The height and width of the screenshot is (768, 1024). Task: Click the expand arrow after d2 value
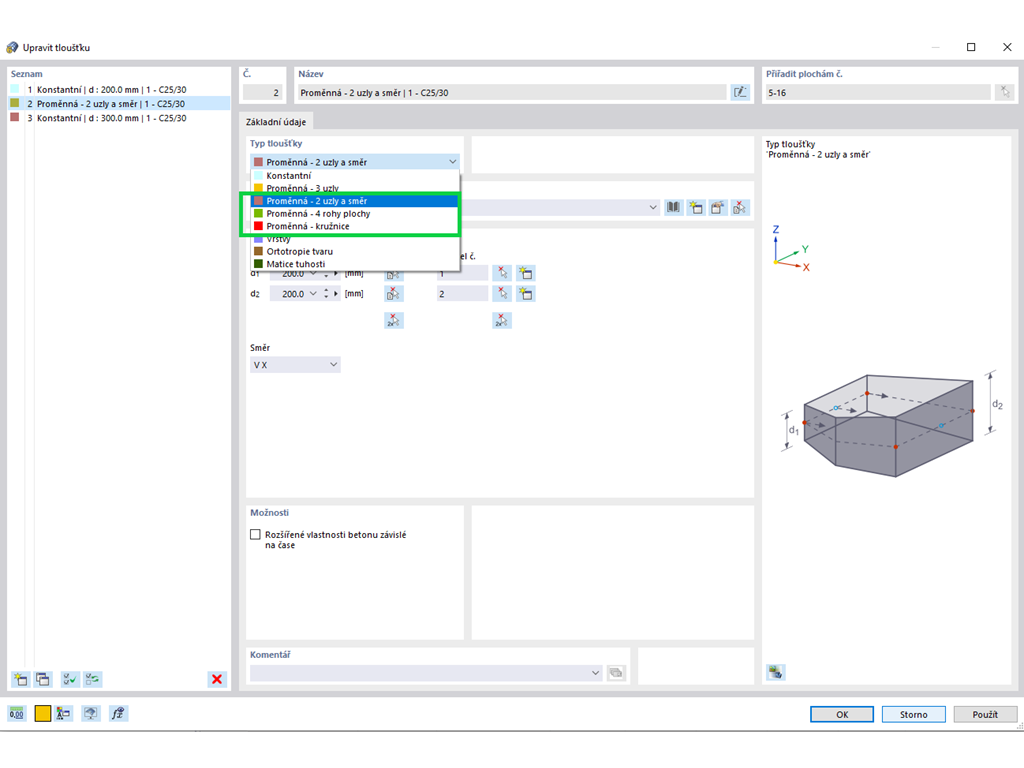tap(336, 294)
